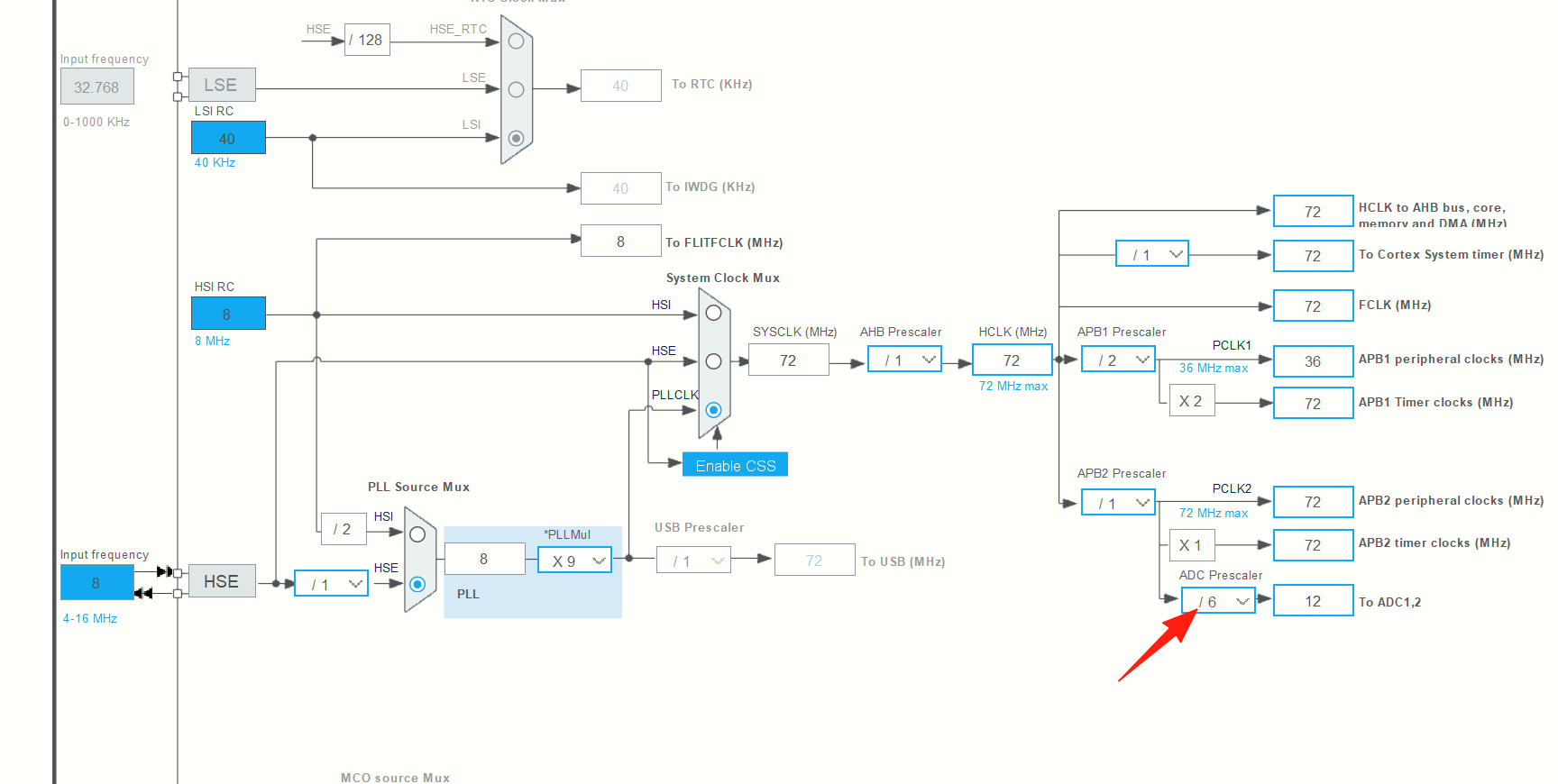1558x784 pixels.
Task: Select LSI radio in RTC clock mux
Action: (x=516, y=138)
